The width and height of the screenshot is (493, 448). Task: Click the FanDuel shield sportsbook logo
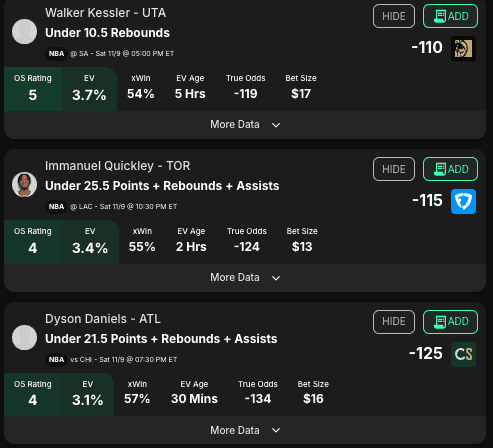tap(463, 201)
